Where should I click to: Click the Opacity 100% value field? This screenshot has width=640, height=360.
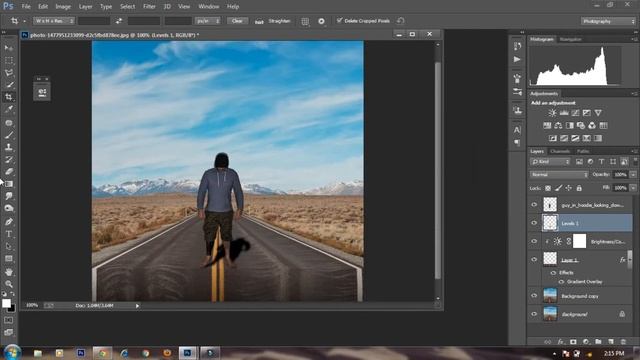(x=620, y=175)
